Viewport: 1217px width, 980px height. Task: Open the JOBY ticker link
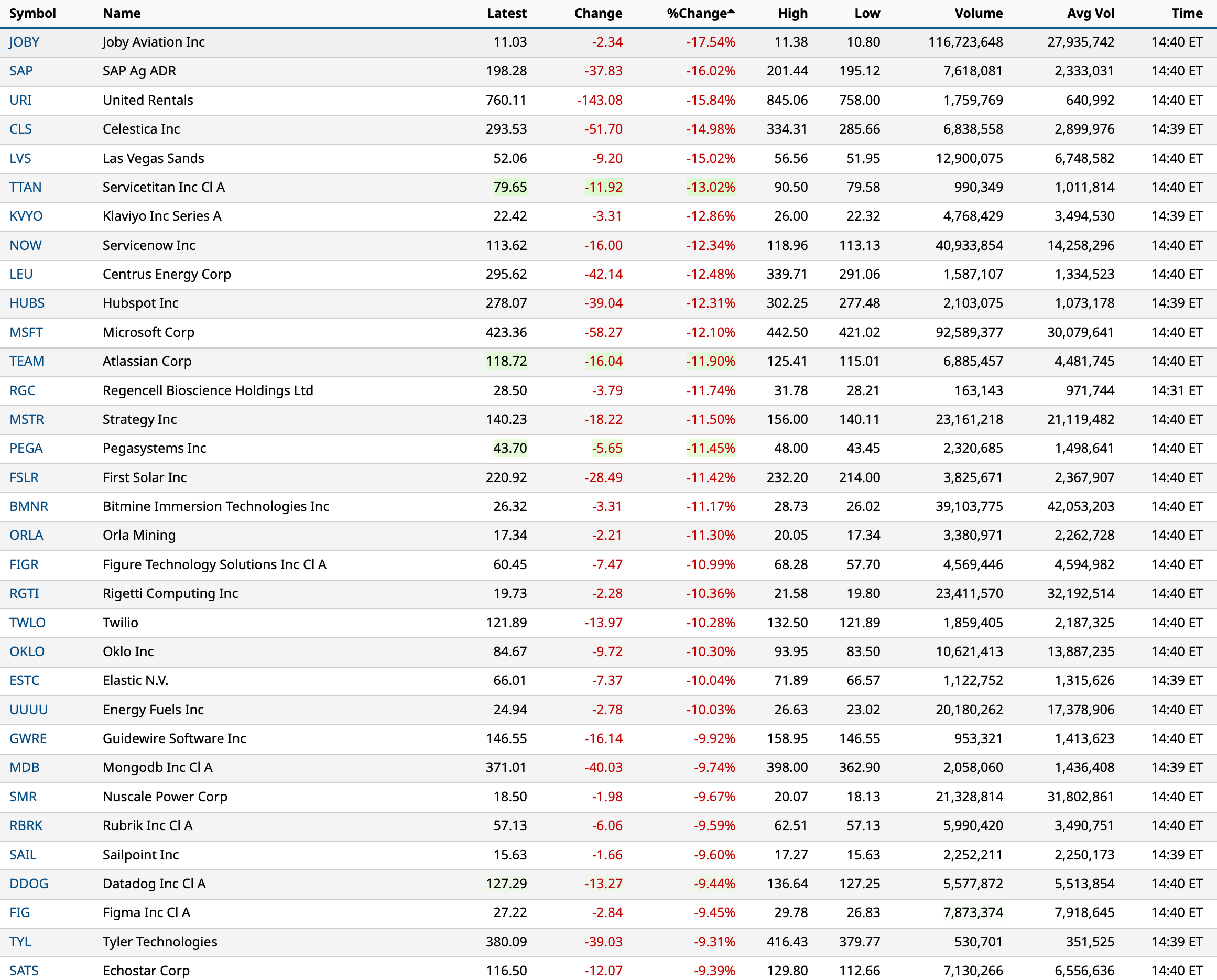click(24, 42)
